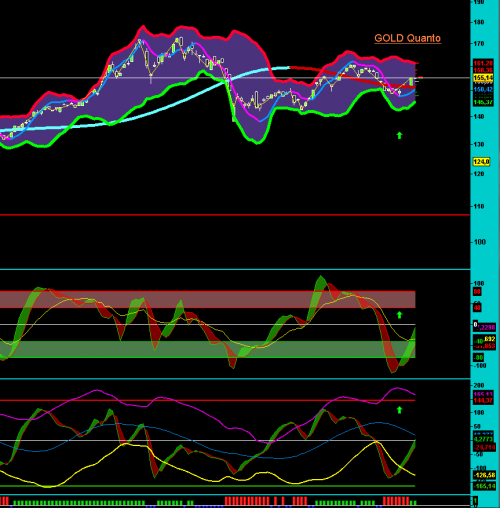The height and width of the screenshot is (508, 500).
Task: Click the blue moving average price label
Action: coord(483,89)
